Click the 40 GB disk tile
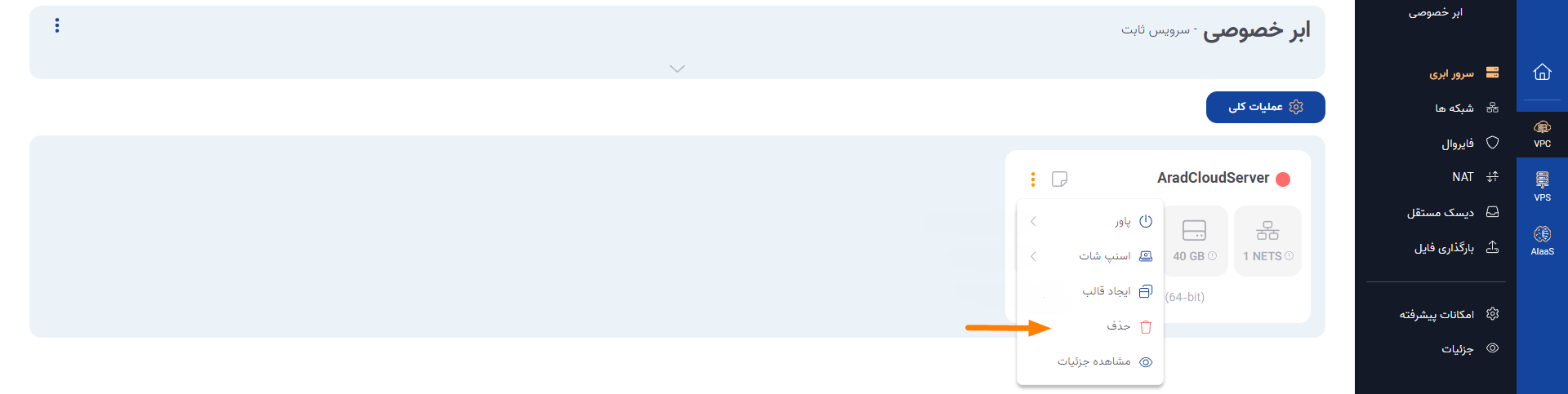 pyautogui.click(x=1195, y=241)
